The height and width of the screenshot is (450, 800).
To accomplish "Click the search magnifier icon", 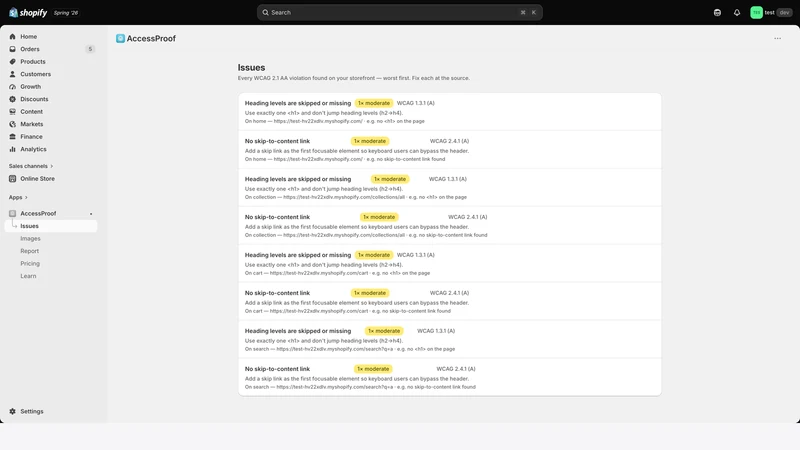I will [265, 12].
